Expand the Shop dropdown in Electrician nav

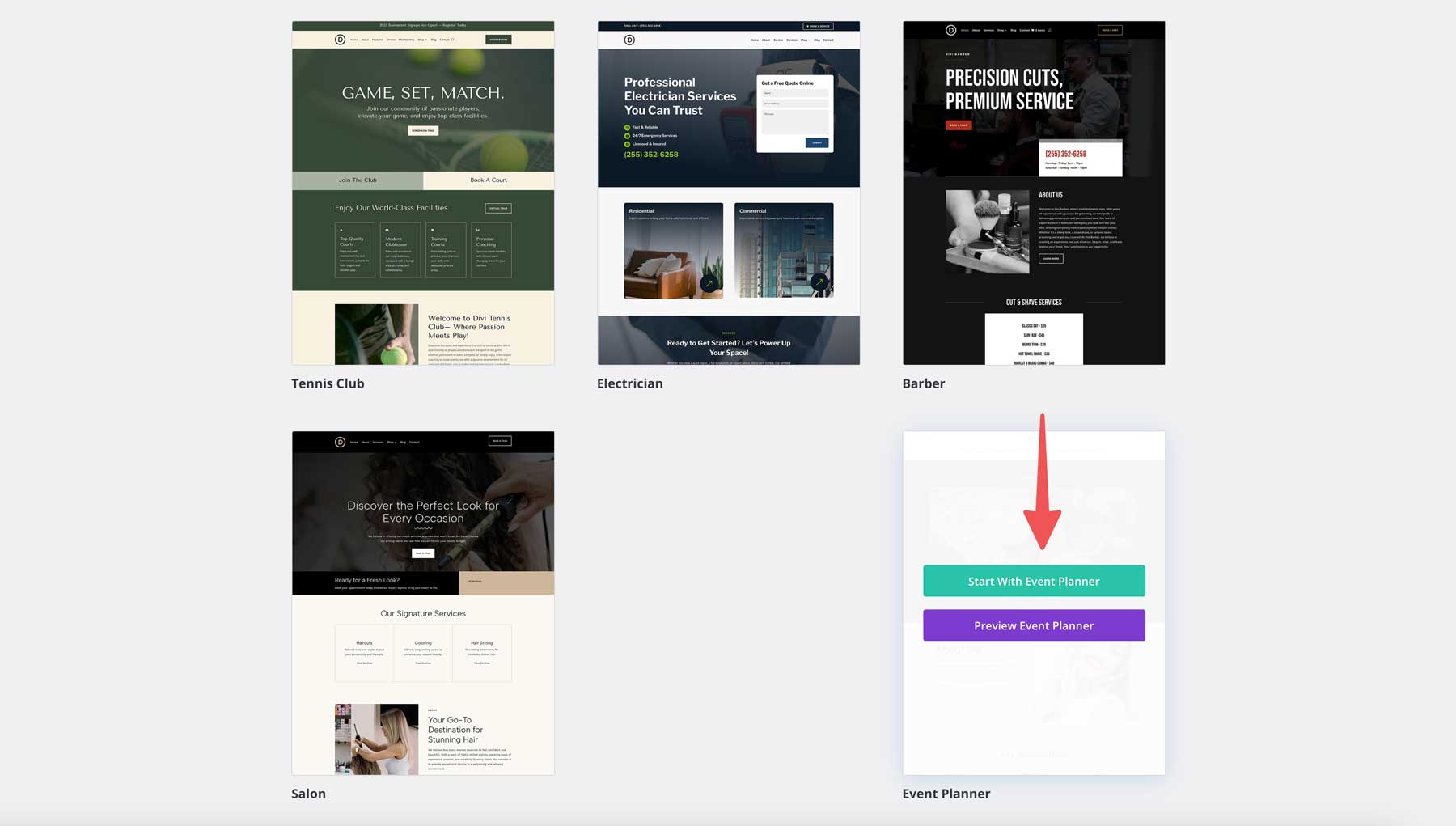pos(805,39)
